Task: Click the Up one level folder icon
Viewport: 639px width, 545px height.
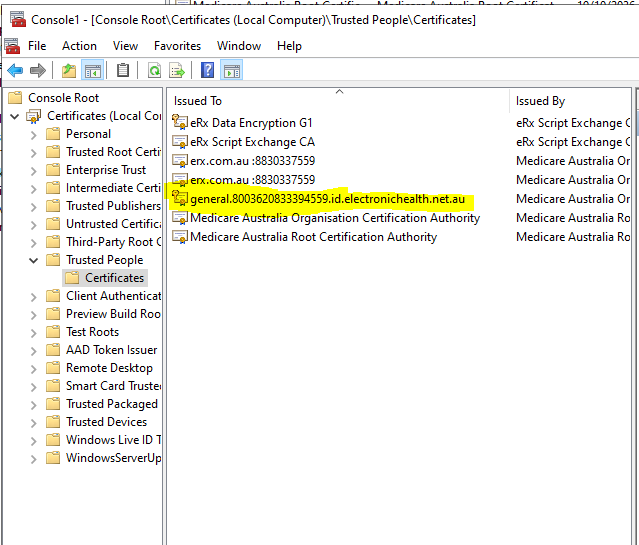Action: [x=69, y=71]
